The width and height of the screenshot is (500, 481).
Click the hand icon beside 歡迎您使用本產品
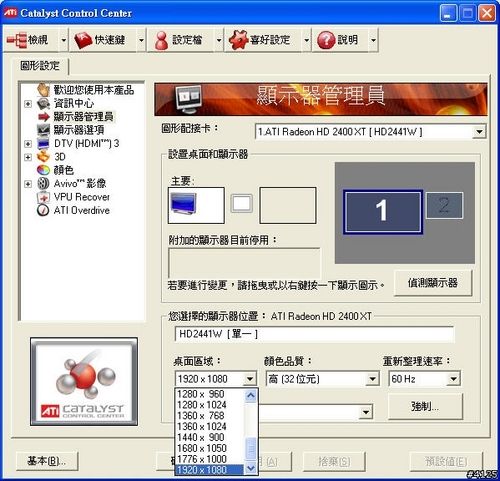(x=43, y=90)
